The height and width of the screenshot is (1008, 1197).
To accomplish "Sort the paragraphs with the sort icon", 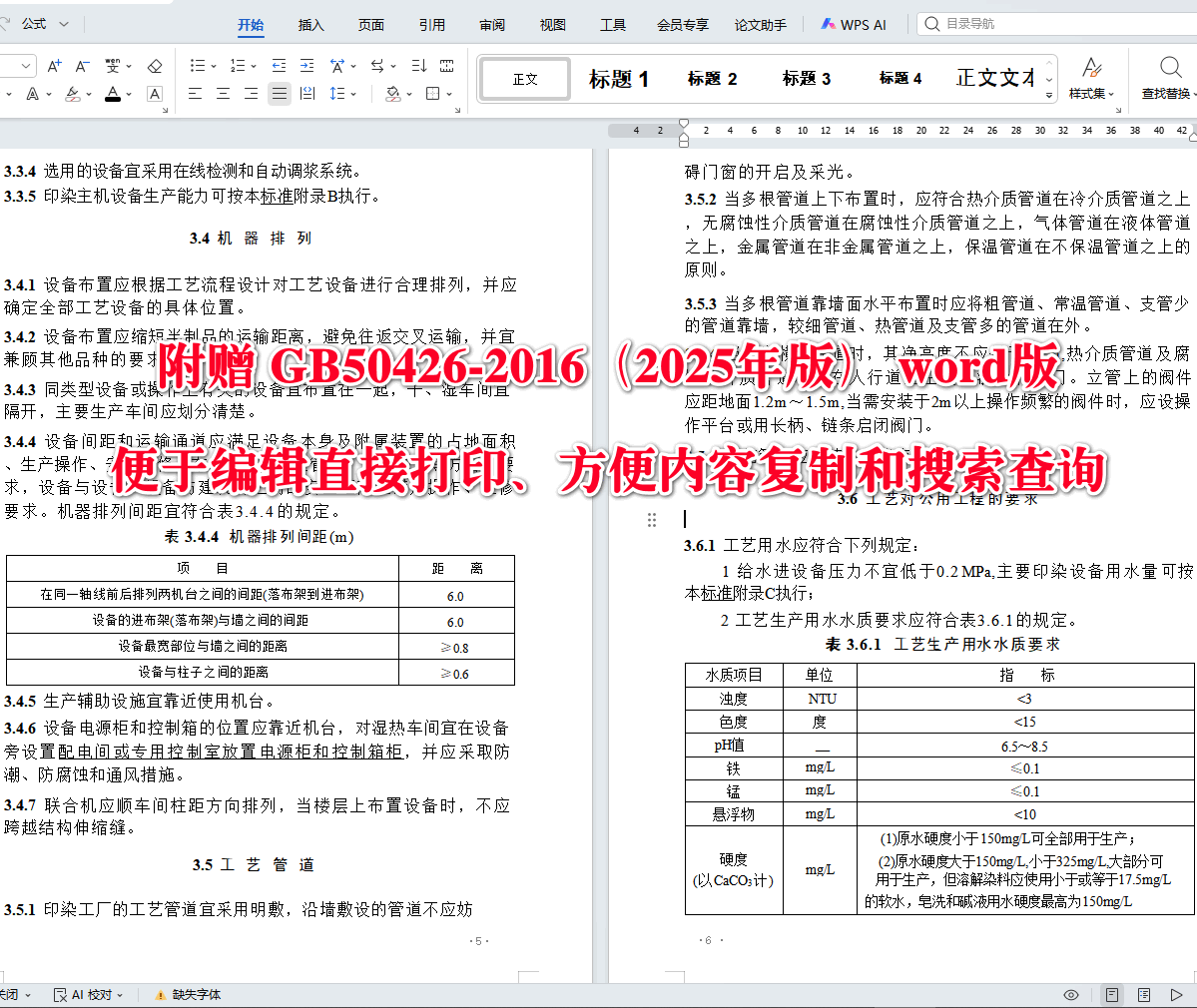I will click(x=419, y=67).
